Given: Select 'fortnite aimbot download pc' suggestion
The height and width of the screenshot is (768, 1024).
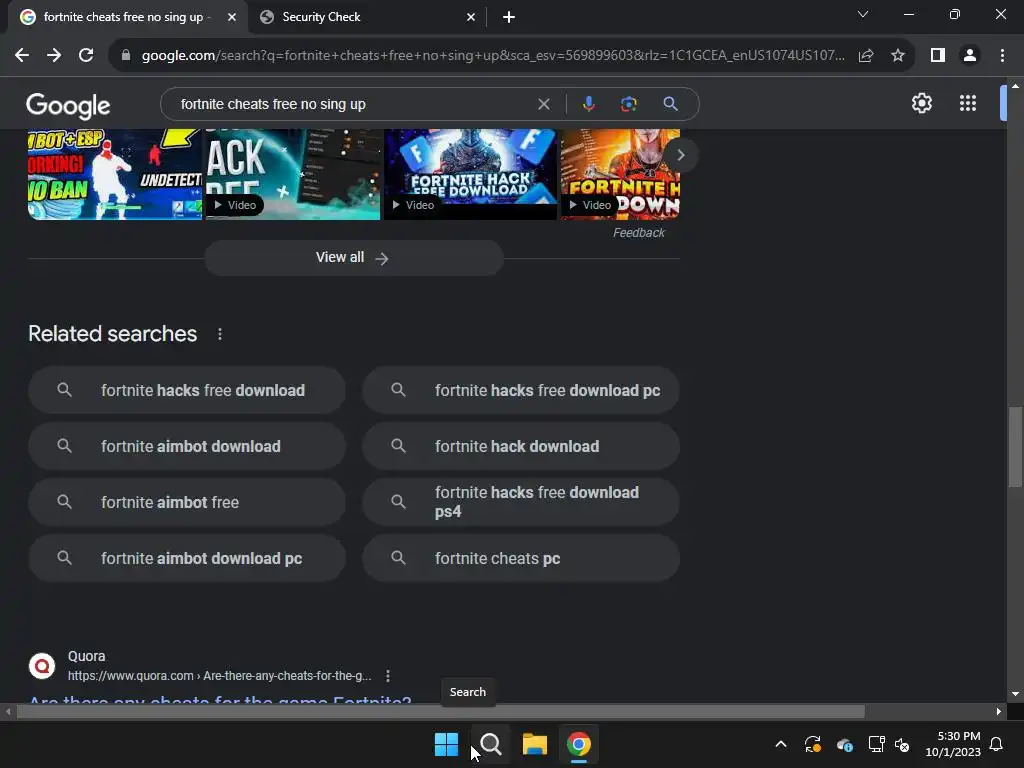Looking at the screenshot, I should click(187, 558).
